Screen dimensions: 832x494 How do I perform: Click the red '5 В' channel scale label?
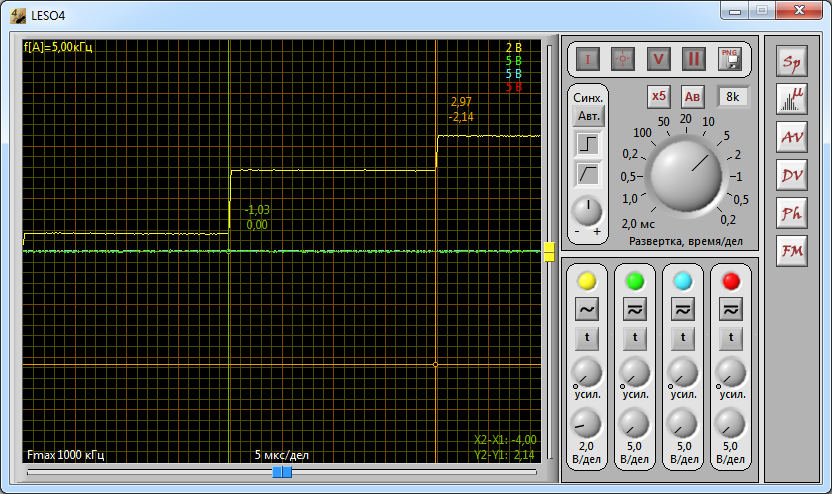point(514,86)
